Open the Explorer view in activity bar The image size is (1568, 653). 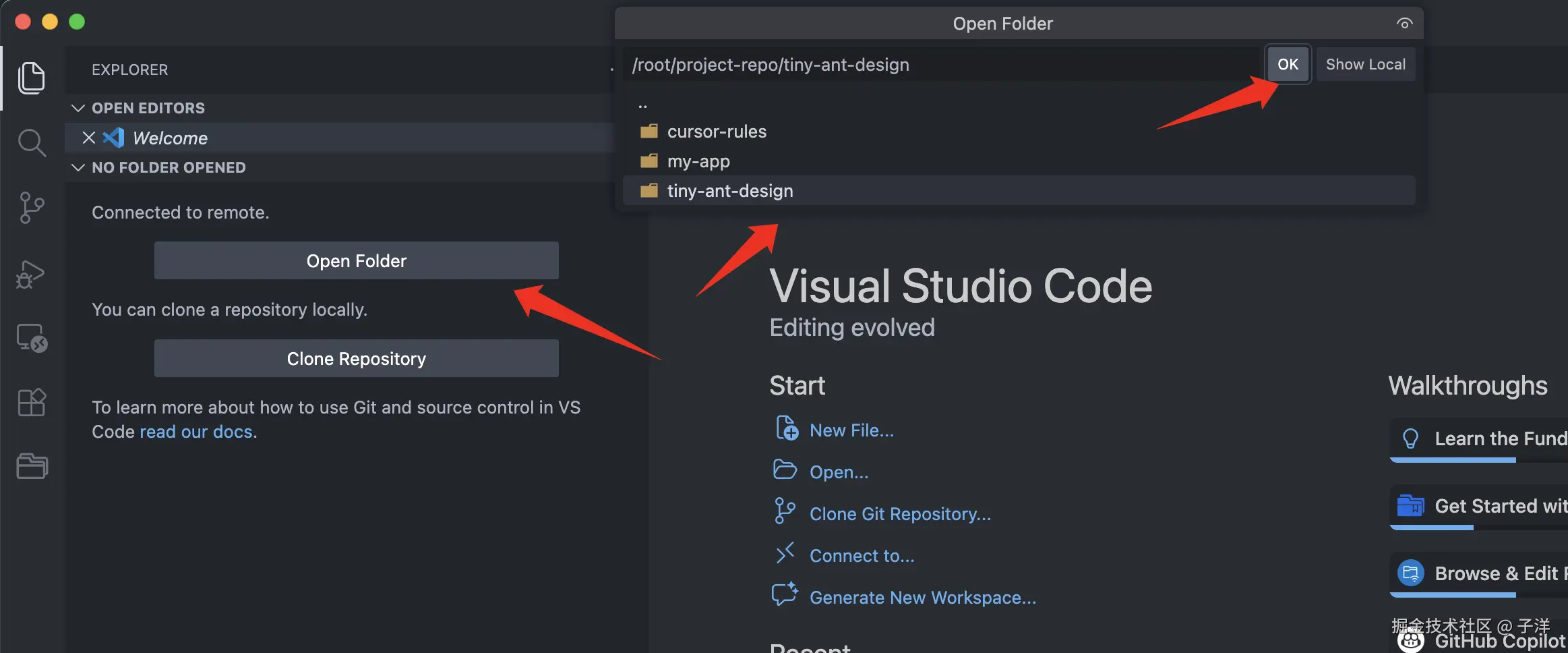(31, 78)
